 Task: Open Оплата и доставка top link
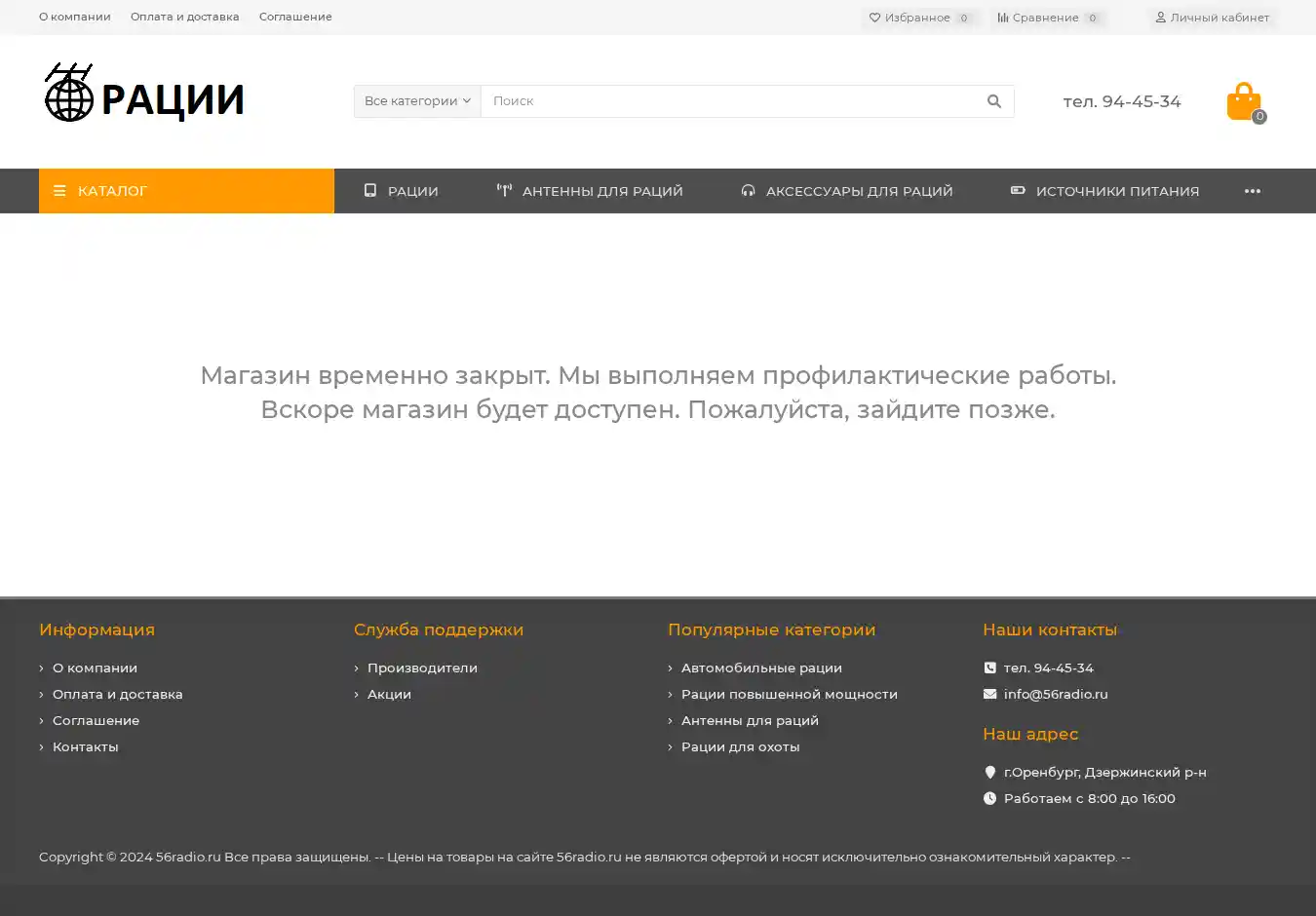coord(184,17)
